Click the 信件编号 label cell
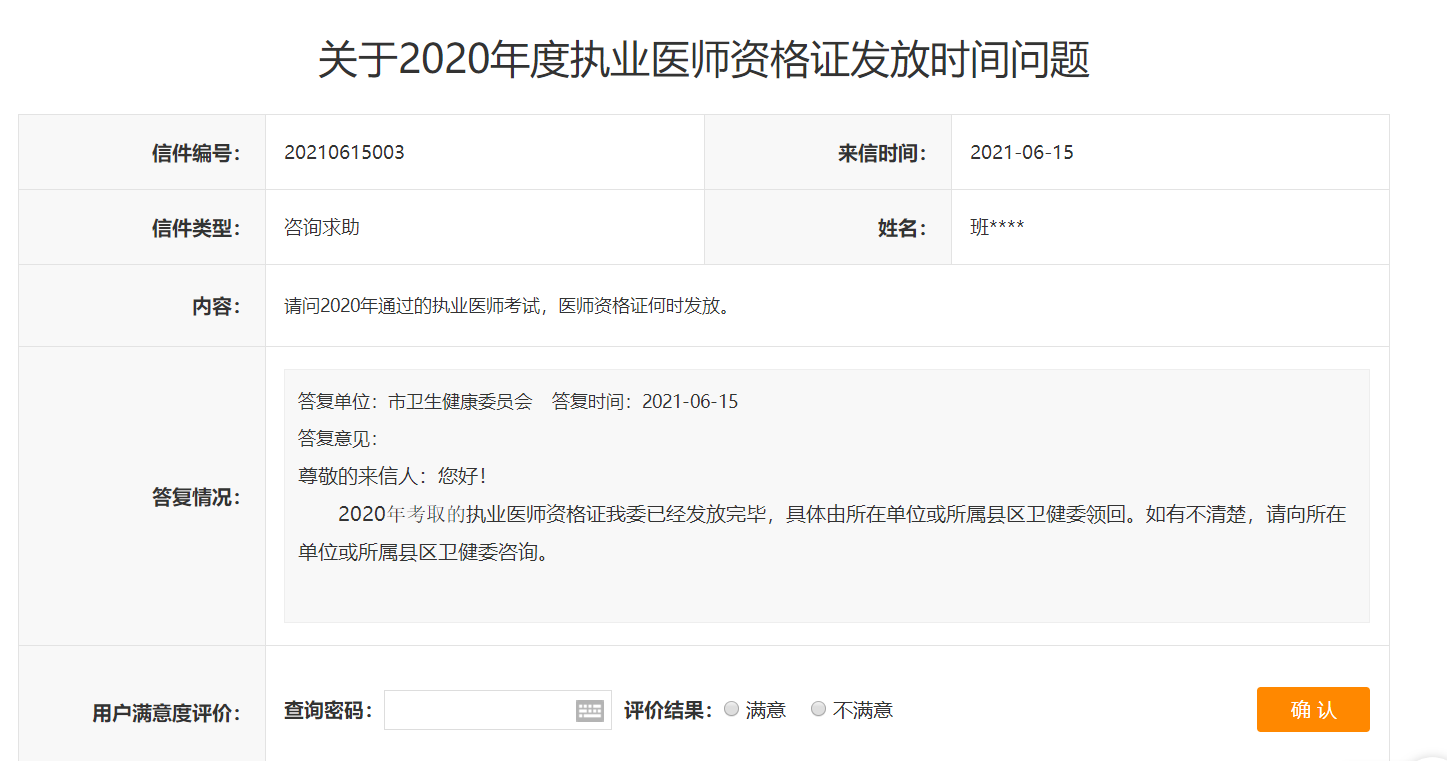 pyautogui.click(x=196, y=153)
